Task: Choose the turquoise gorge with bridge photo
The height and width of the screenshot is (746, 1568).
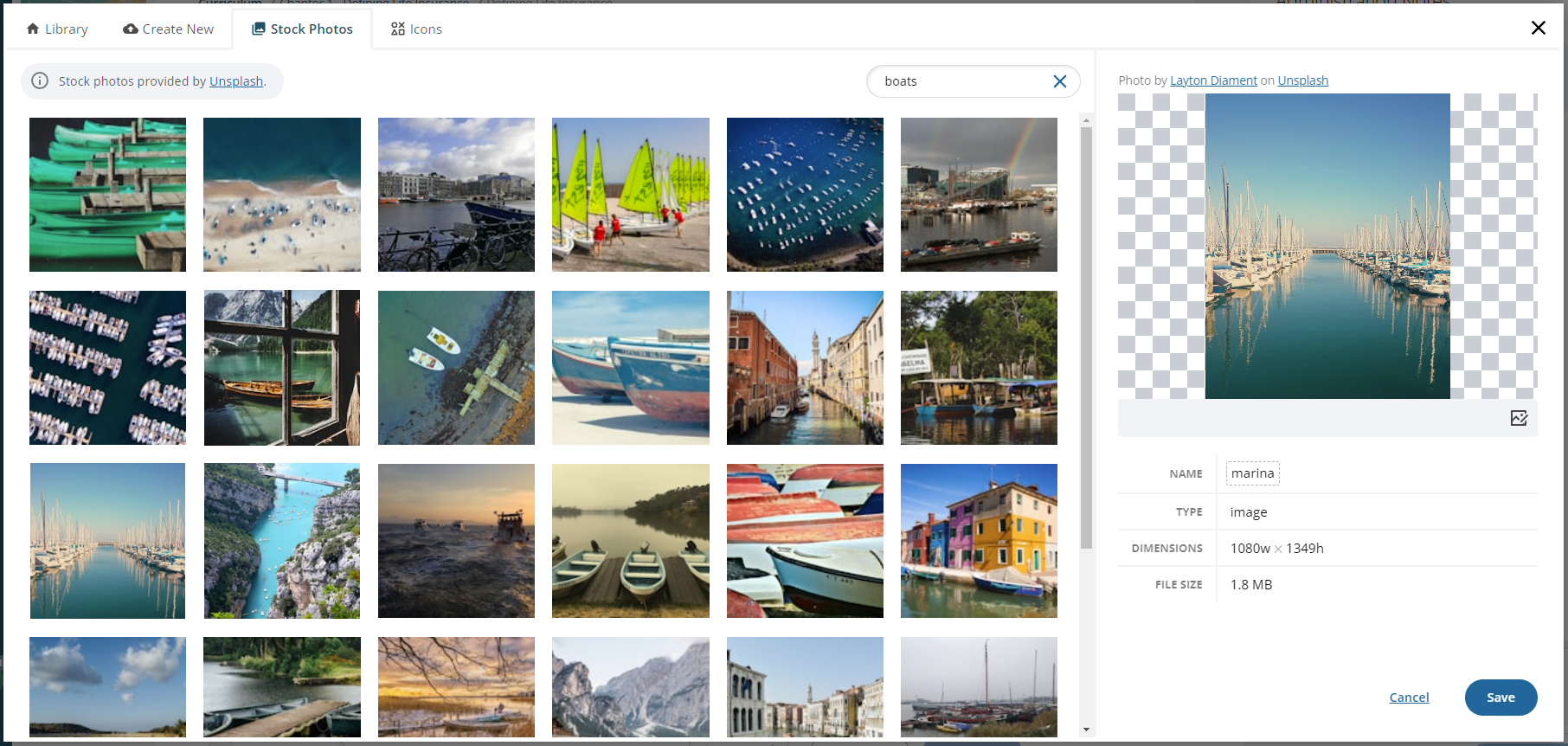Action: (282, 541)
